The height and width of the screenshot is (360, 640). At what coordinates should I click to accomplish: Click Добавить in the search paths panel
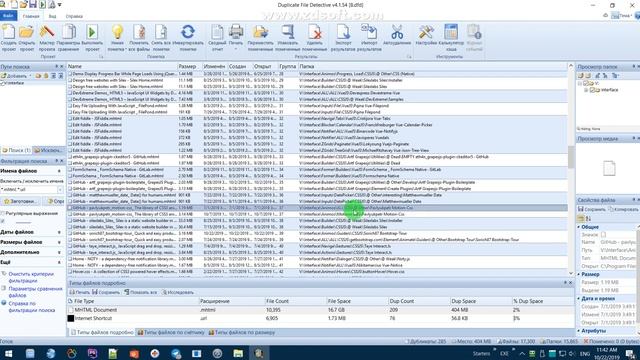coord(14,76)
